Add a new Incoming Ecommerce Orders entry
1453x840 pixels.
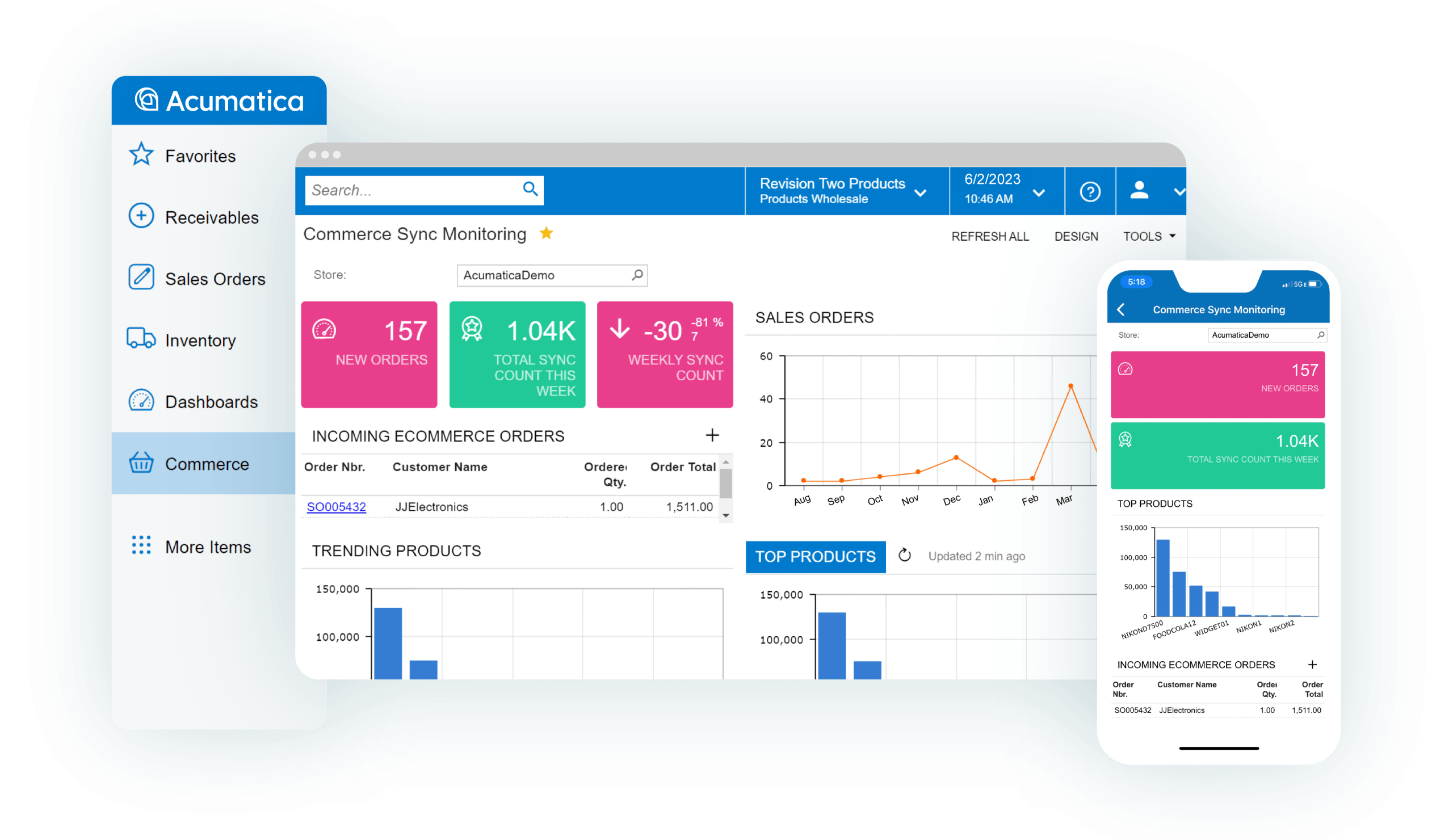(713, 435)
